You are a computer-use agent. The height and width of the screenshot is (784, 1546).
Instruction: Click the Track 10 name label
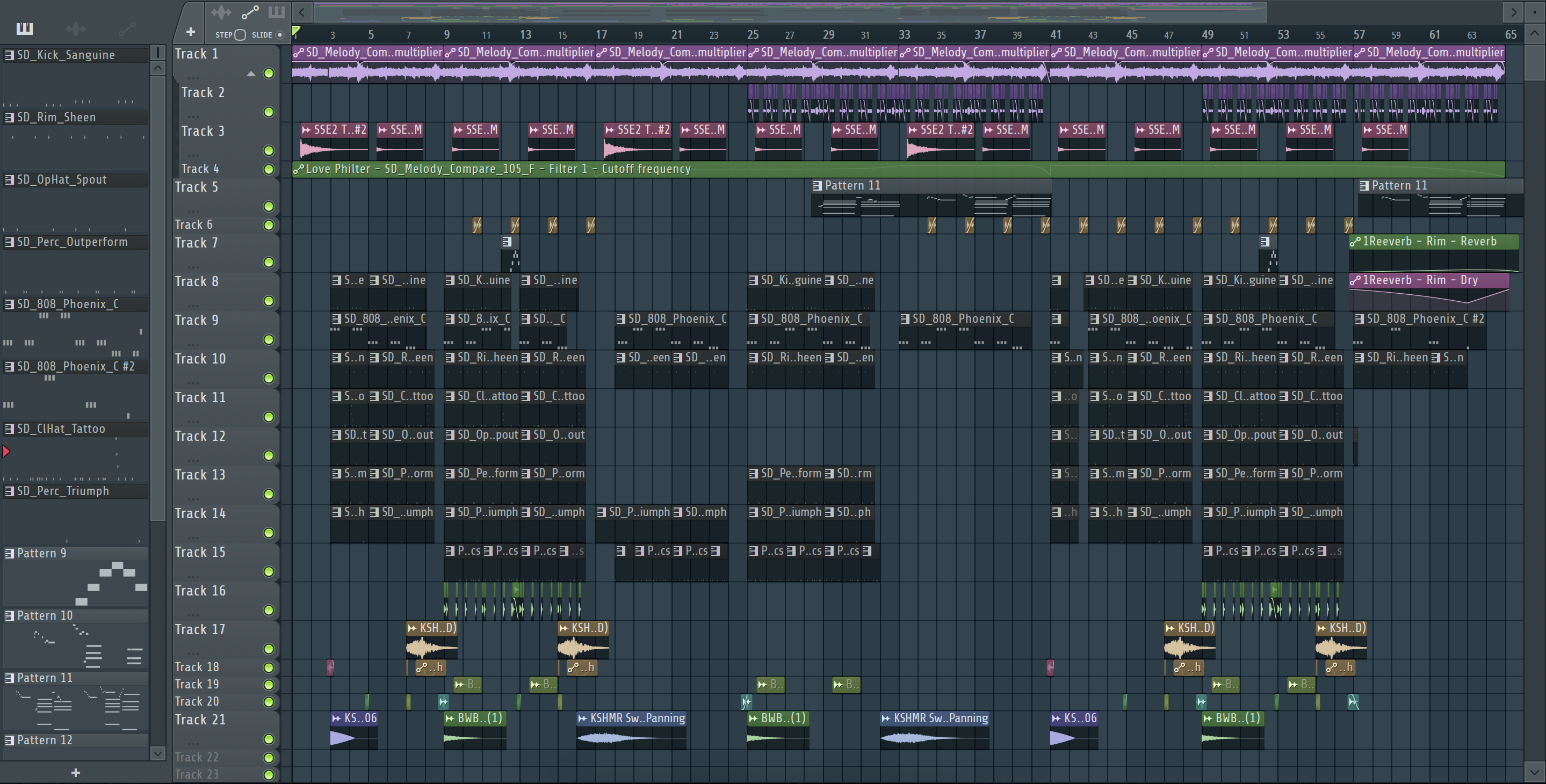[200, 359]
